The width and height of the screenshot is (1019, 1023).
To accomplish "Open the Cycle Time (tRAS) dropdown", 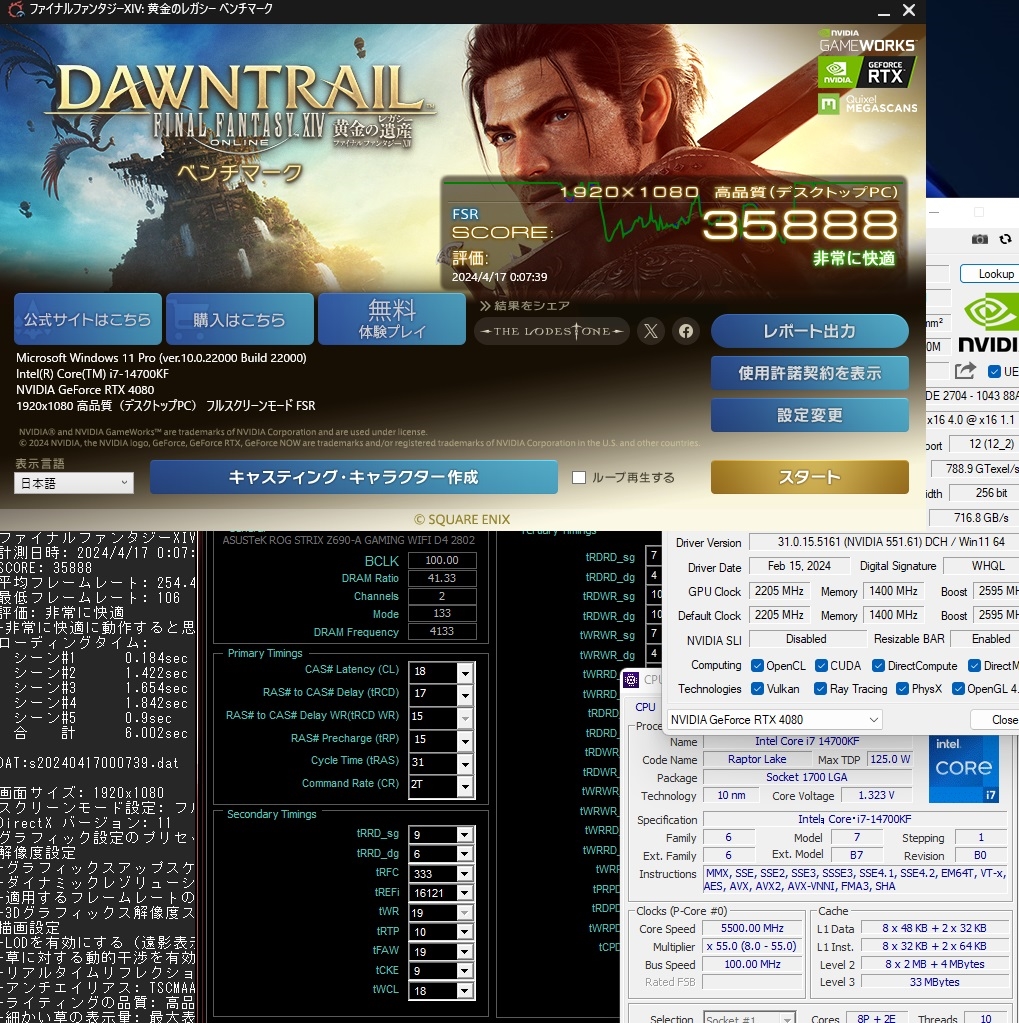I will (464, 763).
